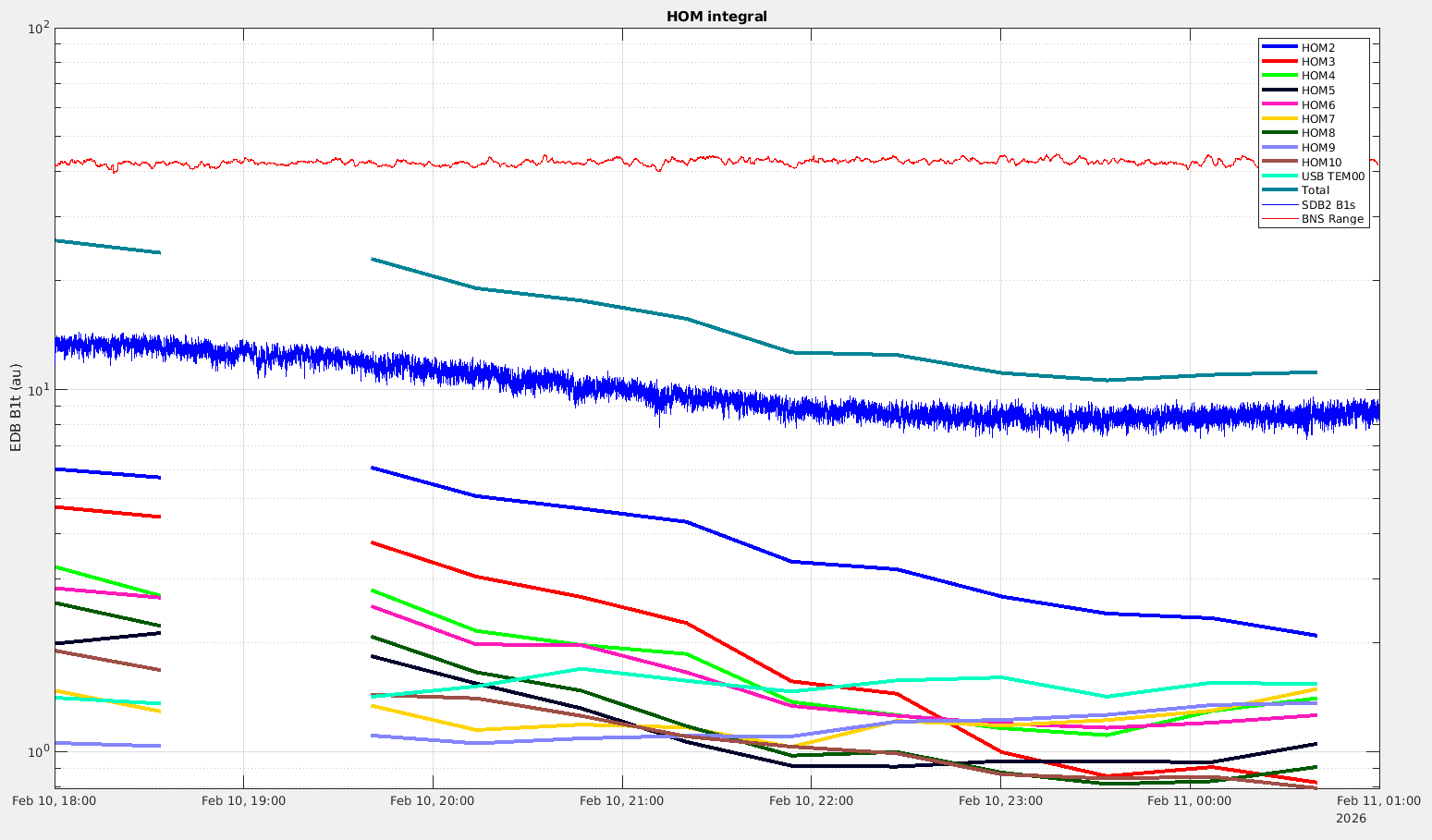Click the Feb 10, 21:00 tick label
This screenshot has height=840, width=1432.
(621, 801)
